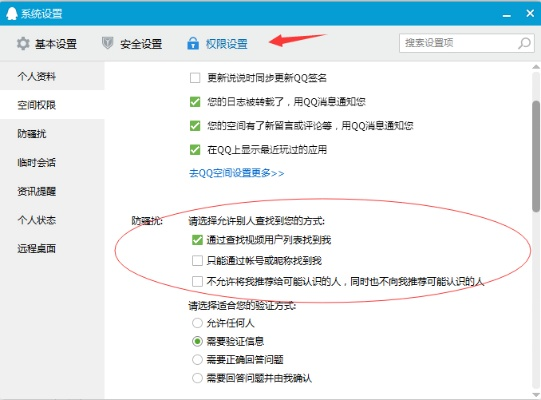Open the 基本设置 tab

47,44
